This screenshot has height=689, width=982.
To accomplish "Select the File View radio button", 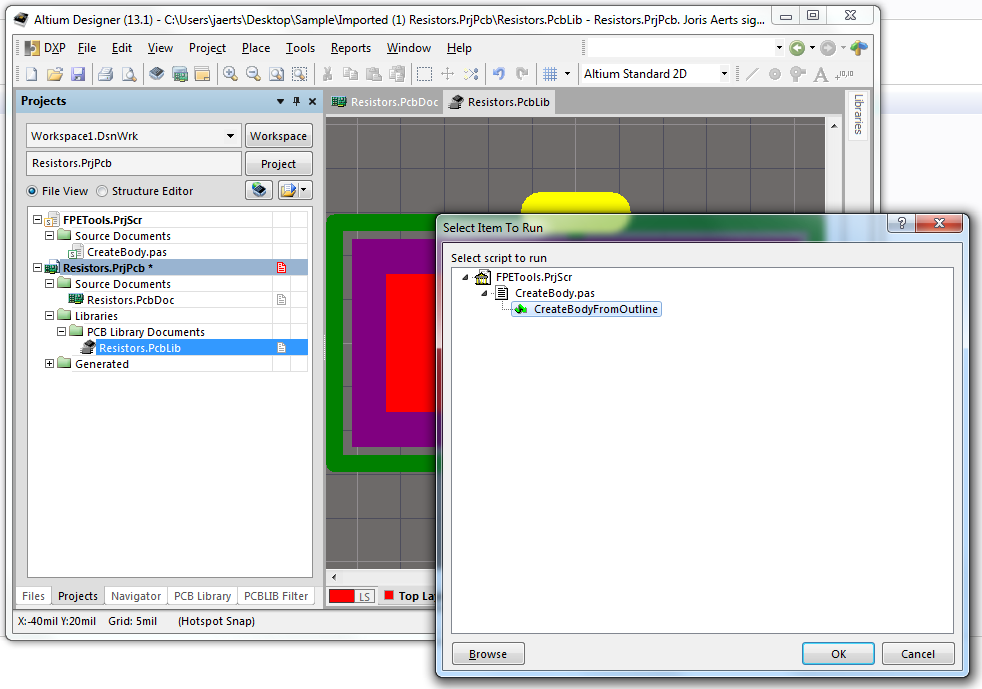I will pos(32,190).
